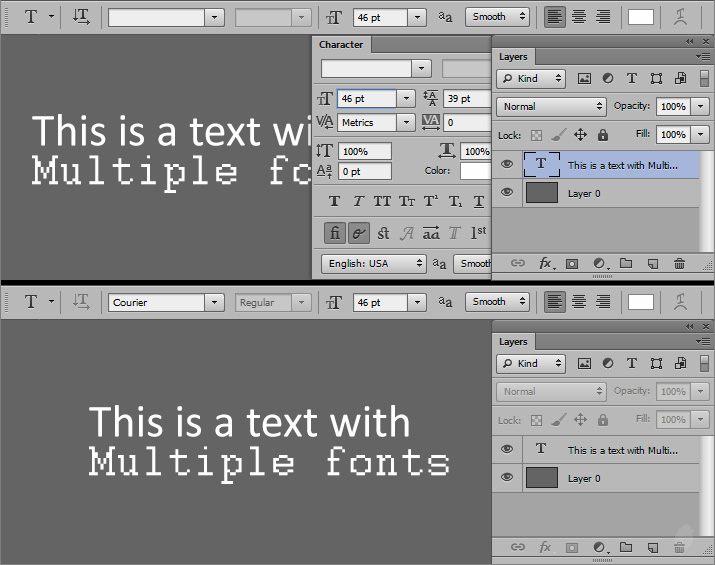
Task: Hide the highlighted text layer via its eye
Action: click(508, 165)
